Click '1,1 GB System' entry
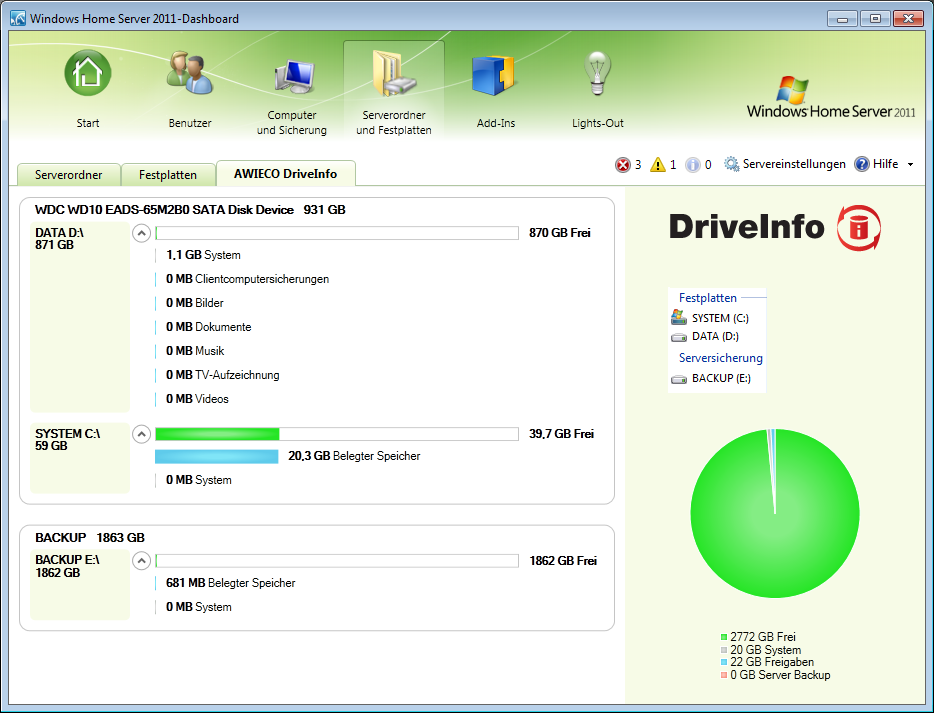This screenshot has width=934, height=713. [203, 255]
